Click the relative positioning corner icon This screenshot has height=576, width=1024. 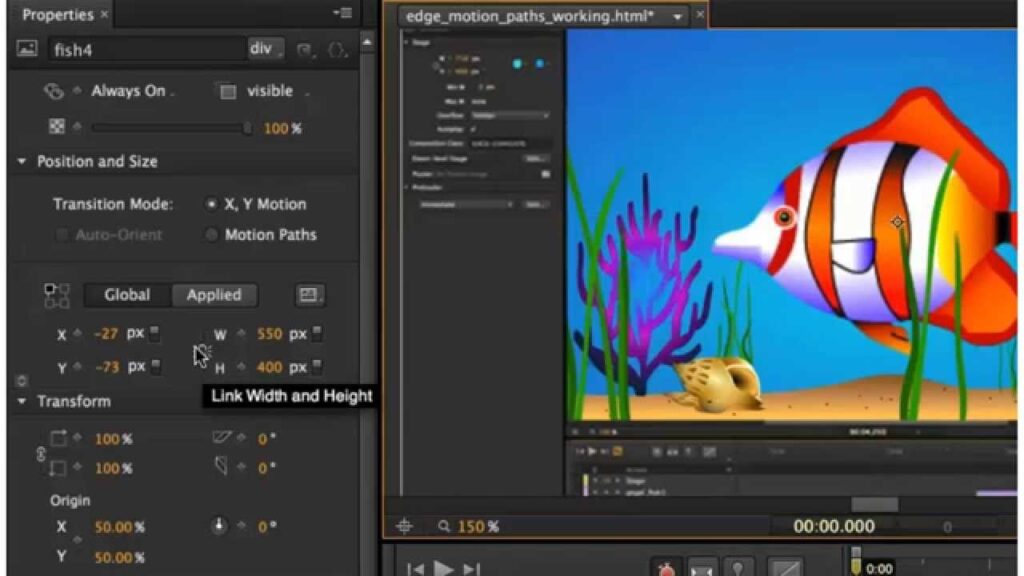57,295
